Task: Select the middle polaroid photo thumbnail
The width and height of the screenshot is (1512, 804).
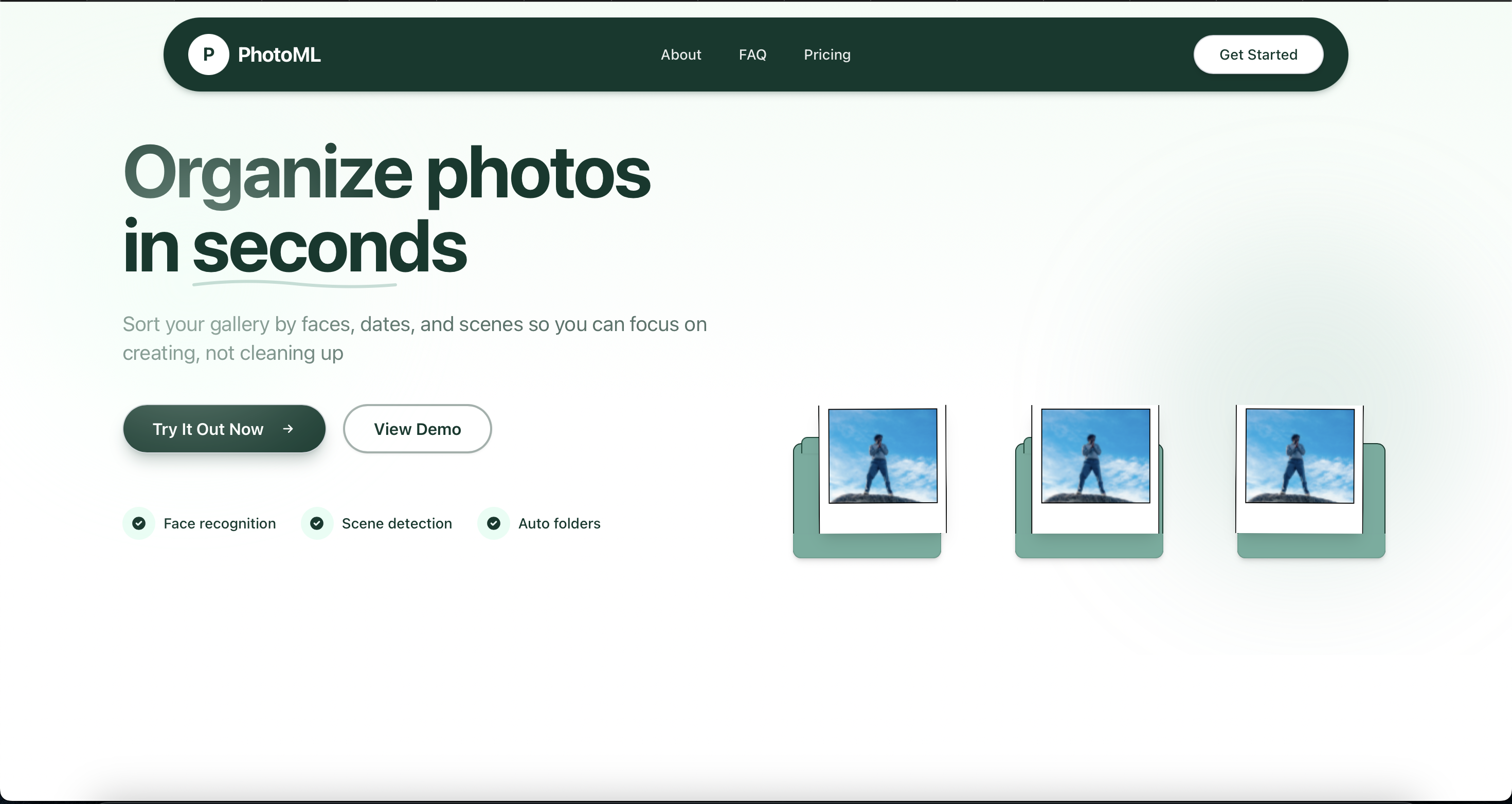Action: (1095, 456)
